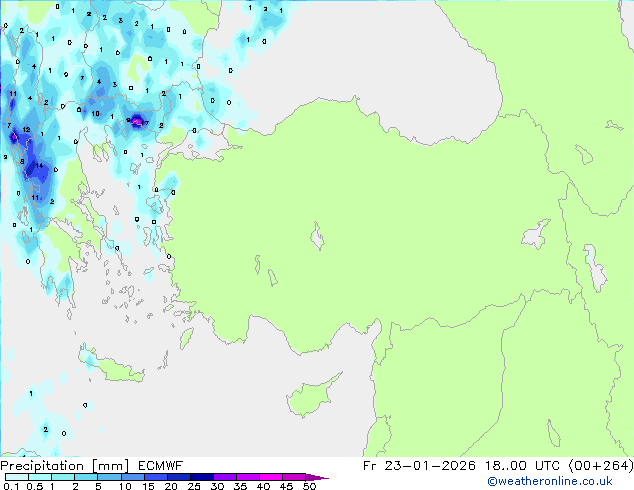Screen dimensions: 634x490
Task: Click the "35" legend scale label
Action: point(240,486)
